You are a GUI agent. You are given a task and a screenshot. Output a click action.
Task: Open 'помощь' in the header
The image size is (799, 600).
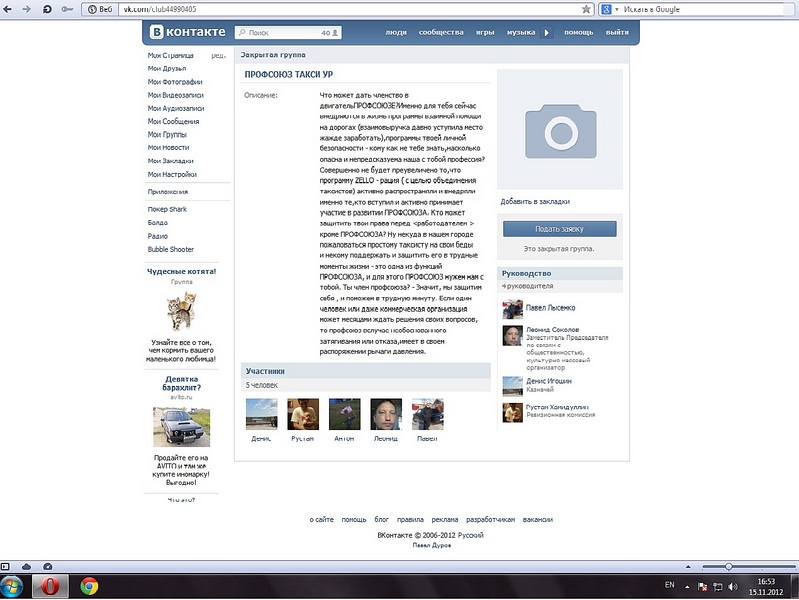point(578,32)
